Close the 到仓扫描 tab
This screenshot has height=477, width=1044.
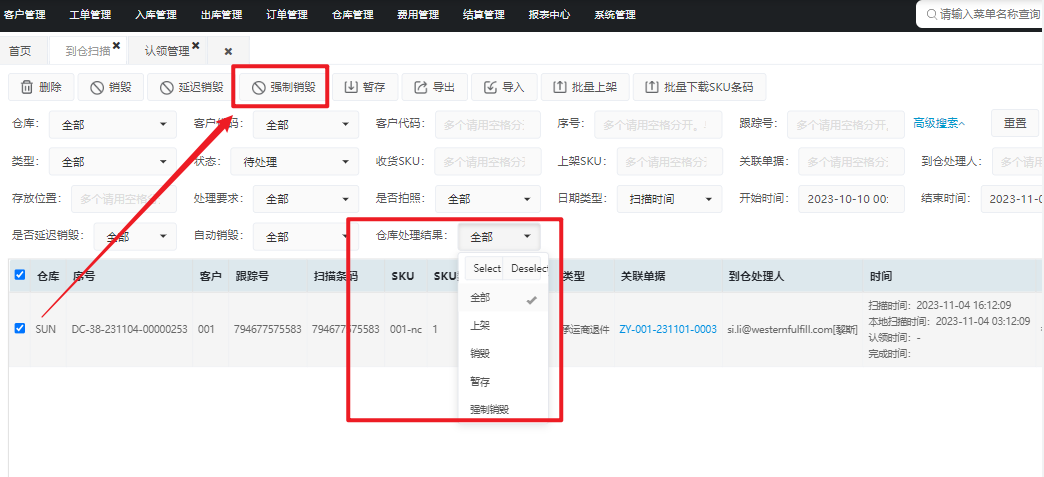[x=117, y=45]
